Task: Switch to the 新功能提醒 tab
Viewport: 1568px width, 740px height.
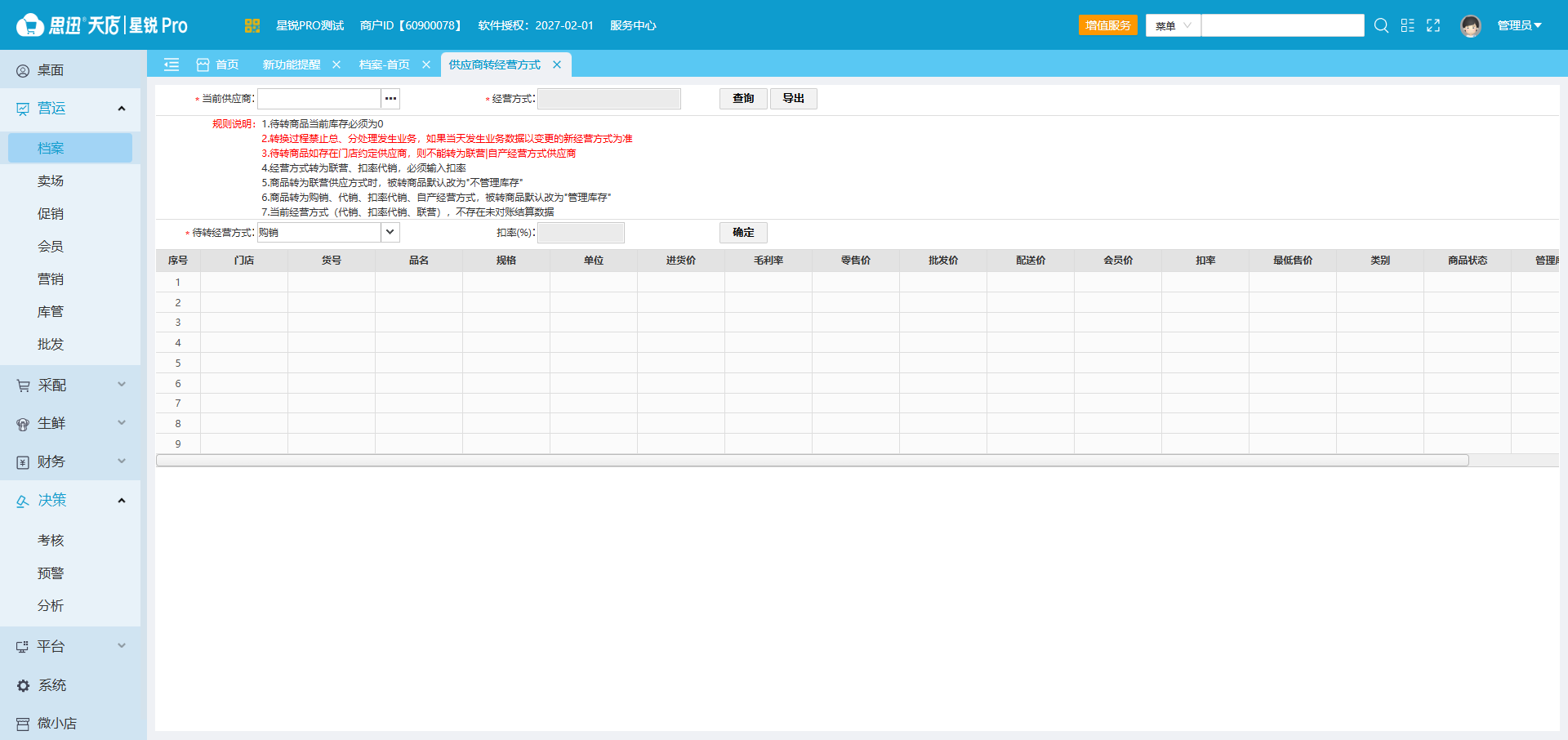Action: (292, 65)
